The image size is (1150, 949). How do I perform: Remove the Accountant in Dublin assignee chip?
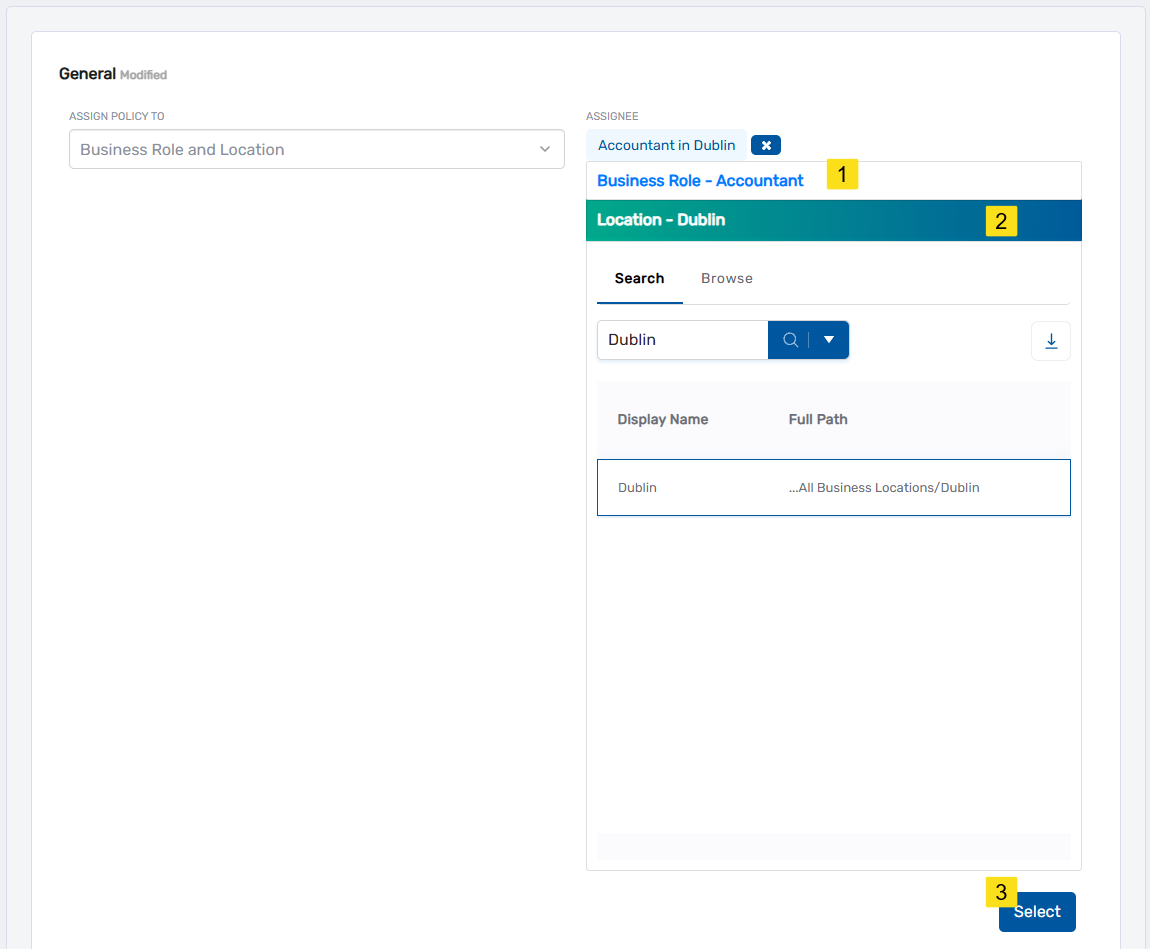pyautogui.click(x=765, y=144)
